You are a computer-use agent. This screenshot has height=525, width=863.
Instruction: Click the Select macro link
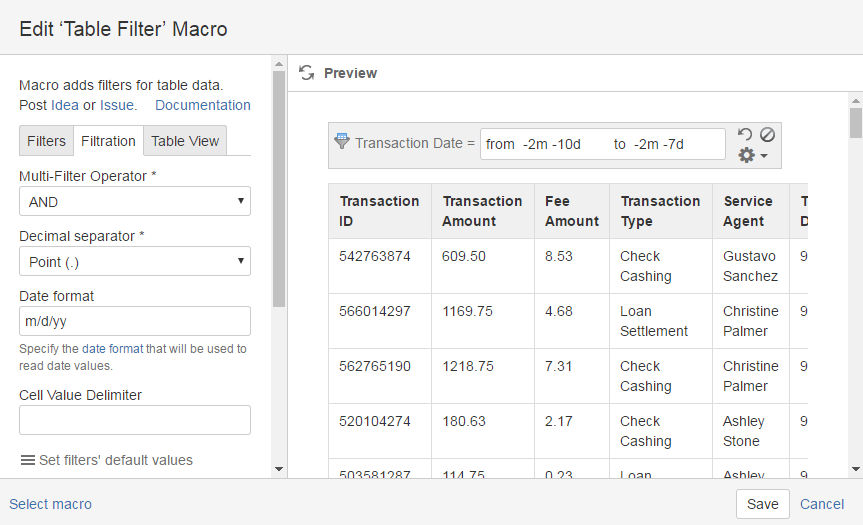click(50, 504)
